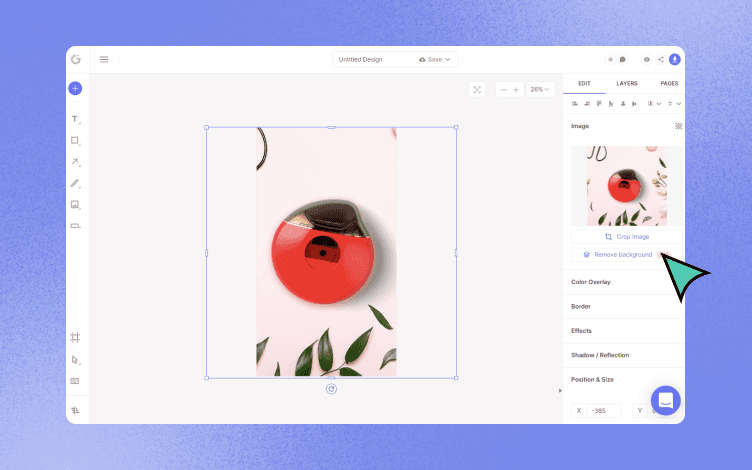Select the Arrow tool

tap(75, 162)
